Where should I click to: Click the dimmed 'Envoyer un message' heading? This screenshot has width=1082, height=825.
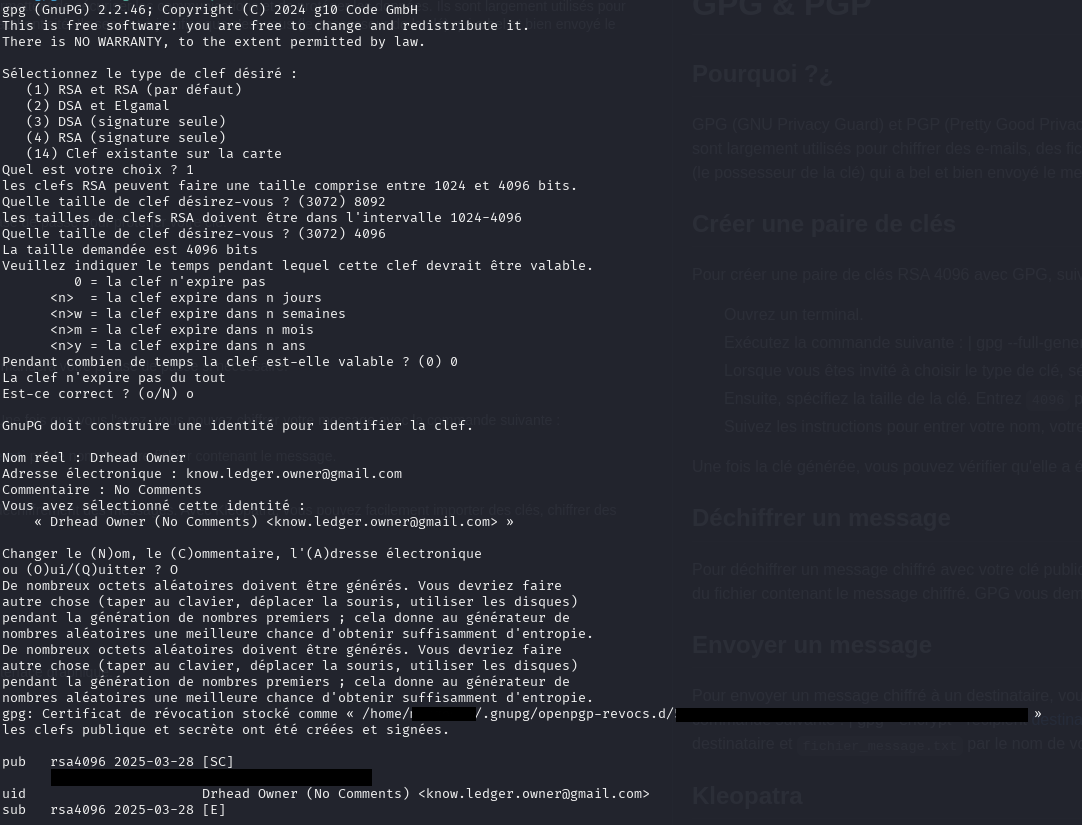click(812, 645)
